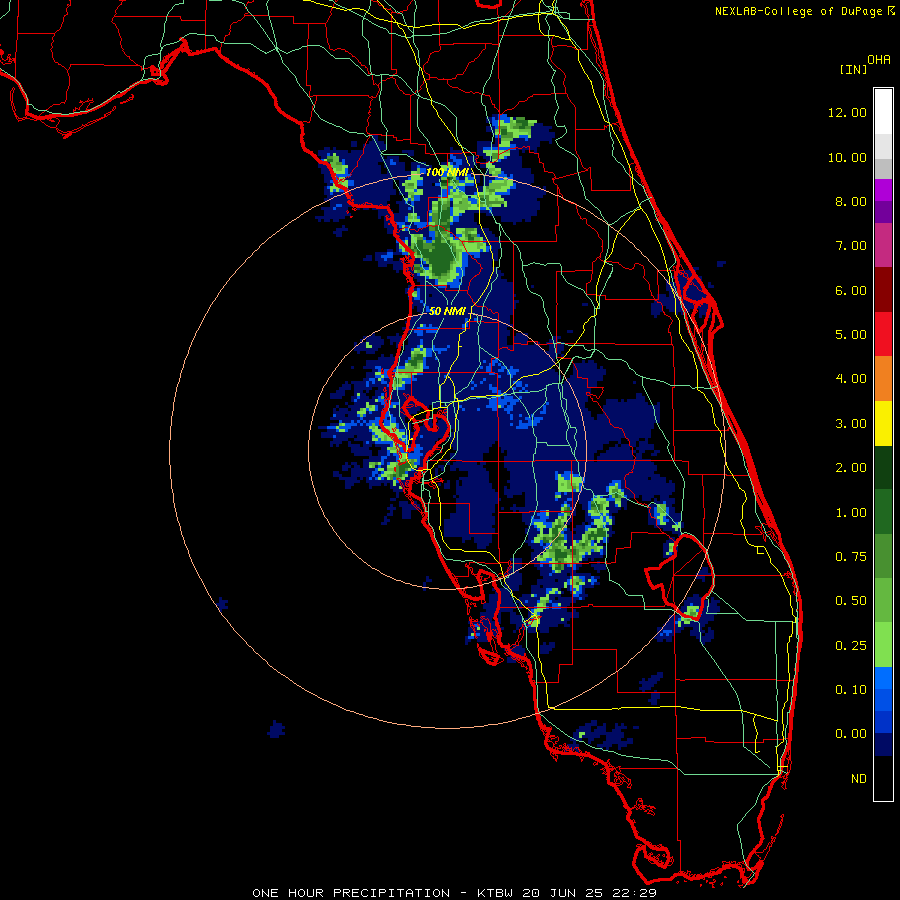Click the 7.00 legend value

pos(851,246)
